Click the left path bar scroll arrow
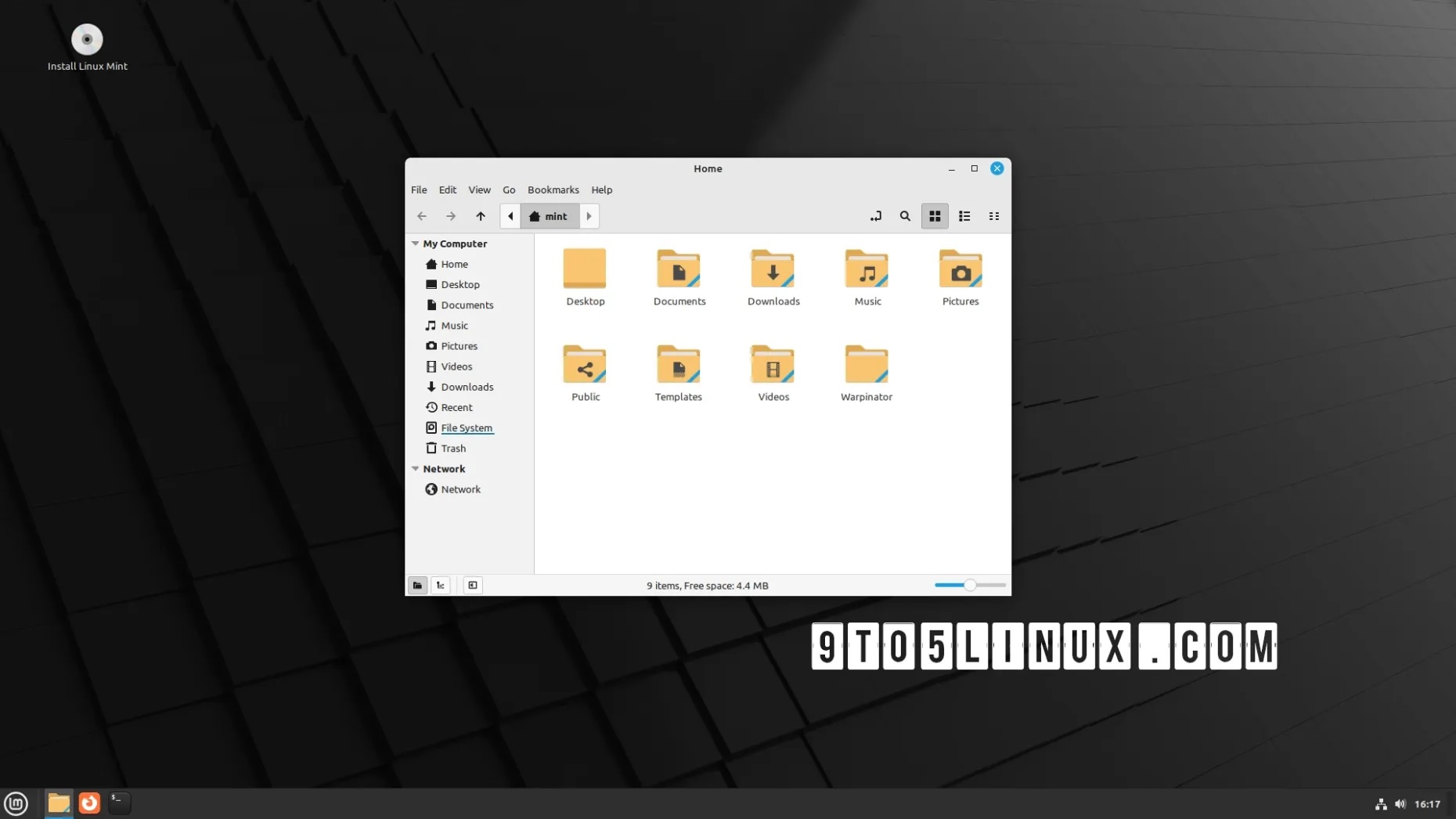 point(510,216)
